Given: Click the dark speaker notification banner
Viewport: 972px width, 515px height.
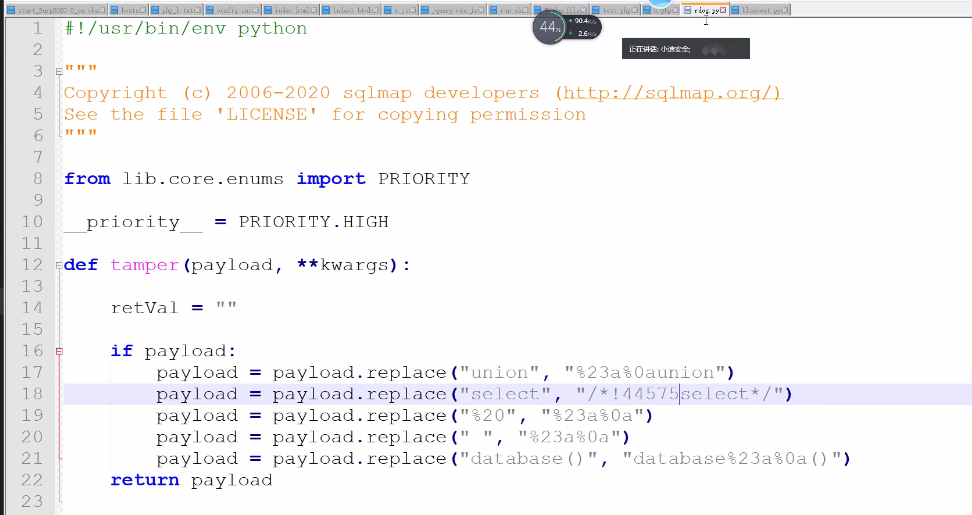Looking at the screenshot, I should click(685, 48).
